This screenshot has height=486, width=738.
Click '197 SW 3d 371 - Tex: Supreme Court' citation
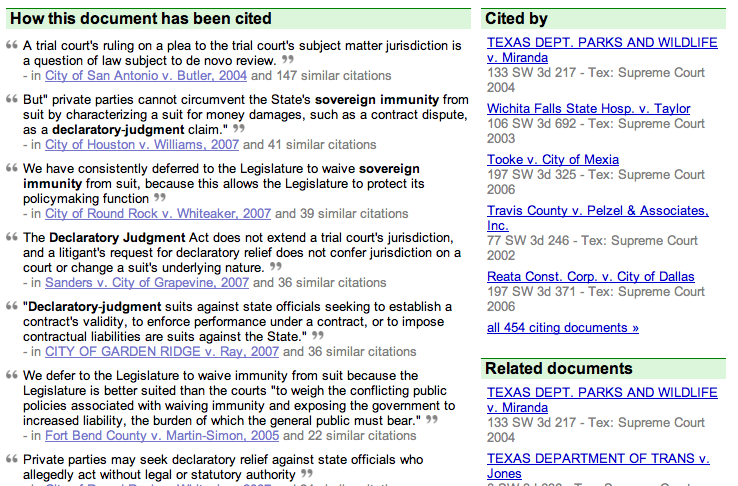coord(596,292)
